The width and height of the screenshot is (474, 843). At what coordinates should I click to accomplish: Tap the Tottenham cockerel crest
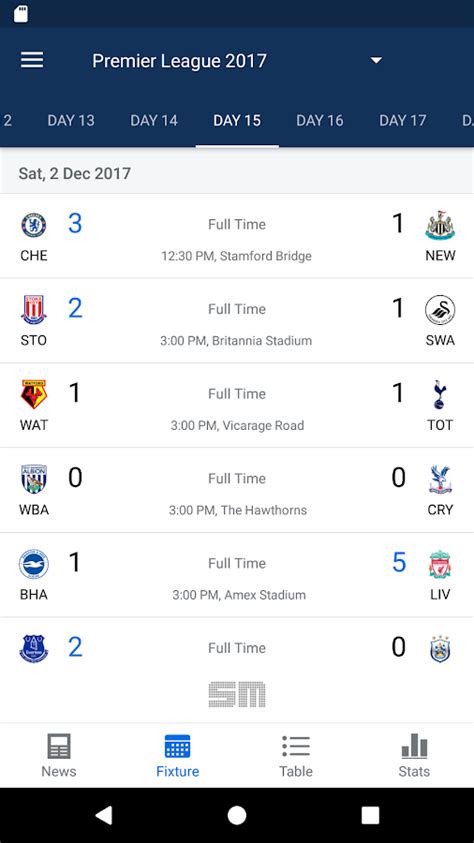pos(440,394)
